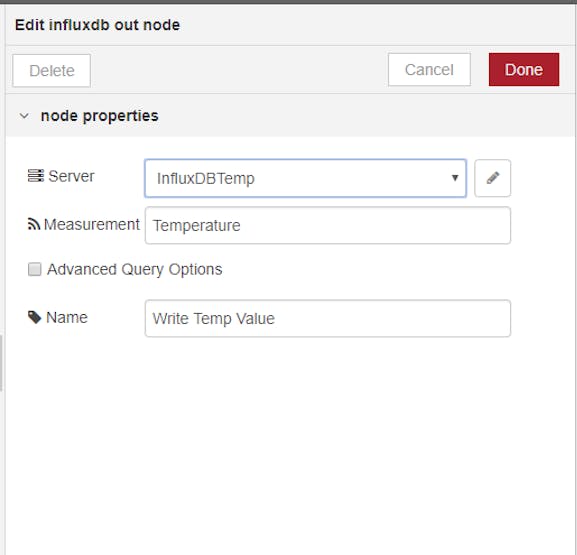The width and height of the screenshot is (577, 555).
Task: Click the Server stack icon
Action: [36, 176]
